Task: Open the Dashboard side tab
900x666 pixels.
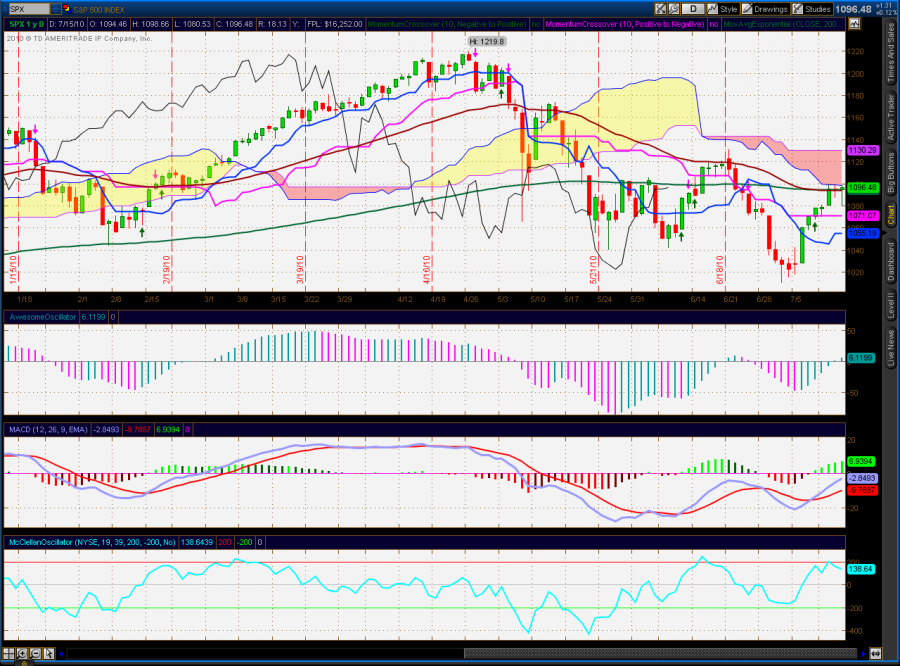Action: tap(891, 261)
